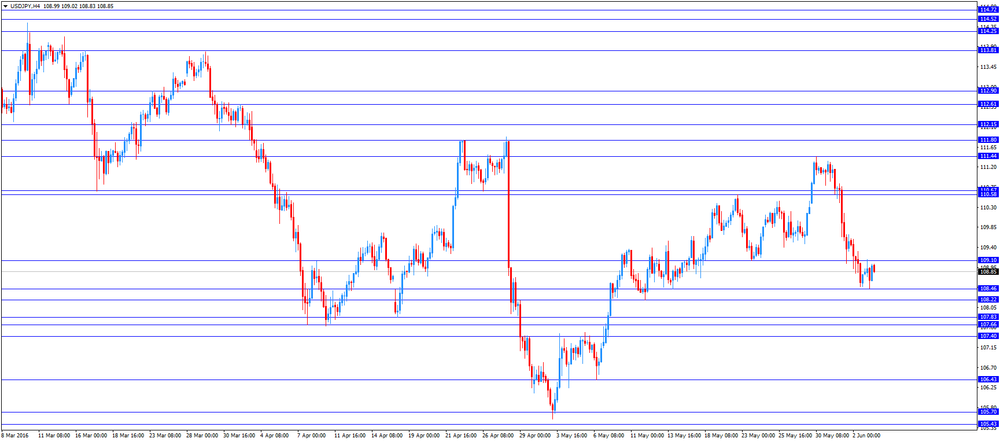This screenshot has height=442, width=1000.
Task: Select the 114.72 price level label
Action: point(989,10)
